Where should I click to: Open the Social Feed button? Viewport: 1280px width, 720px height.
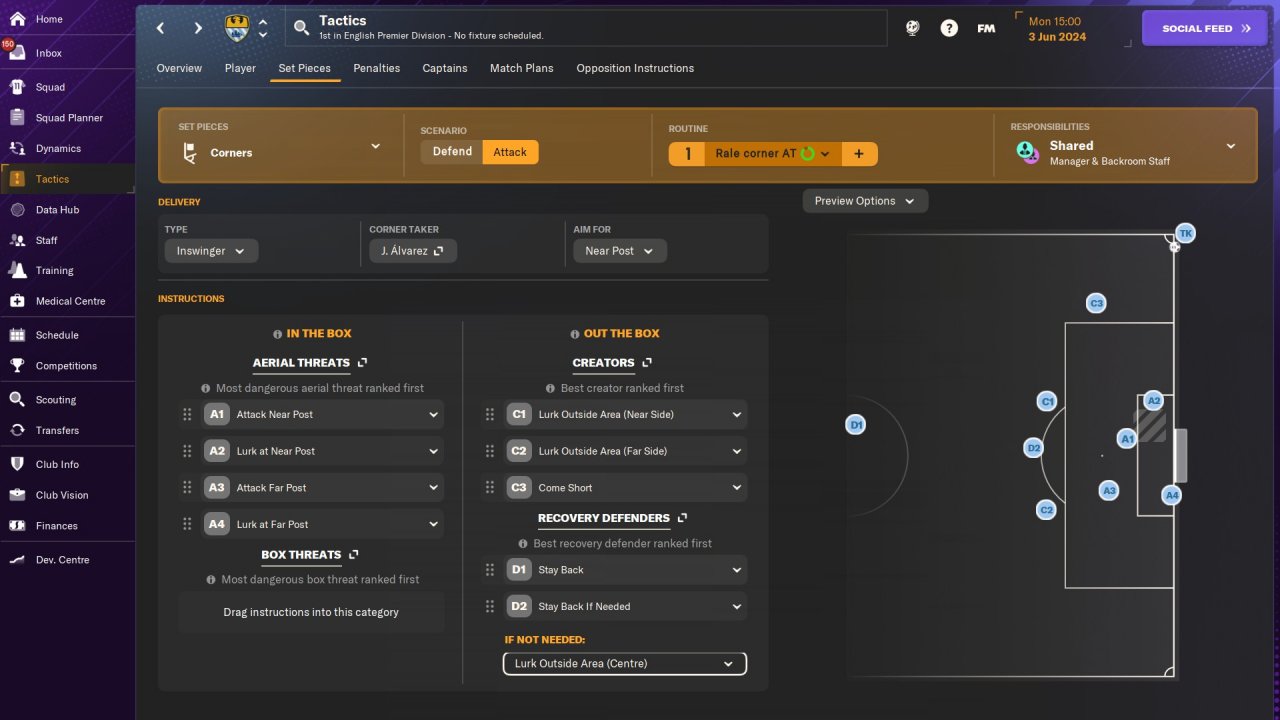tap(1205, 28)
